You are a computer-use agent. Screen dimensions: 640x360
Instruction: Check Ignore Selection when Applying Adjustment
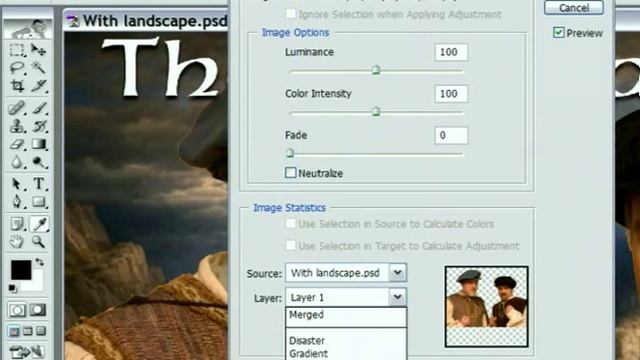point(291,14)
